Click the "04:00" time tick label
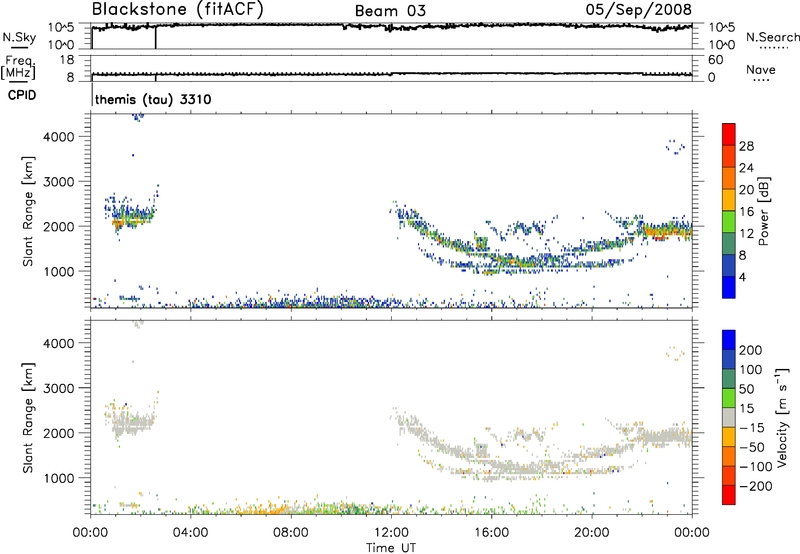 (x=190, y=533)
